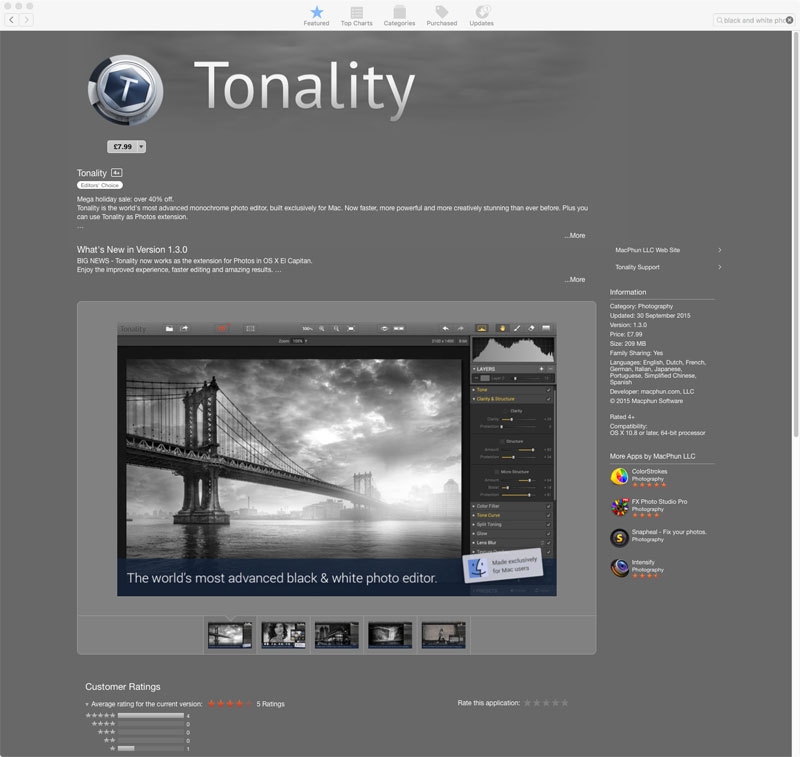
Task: Open the ColorStrokes app icon
Action: 619,477
